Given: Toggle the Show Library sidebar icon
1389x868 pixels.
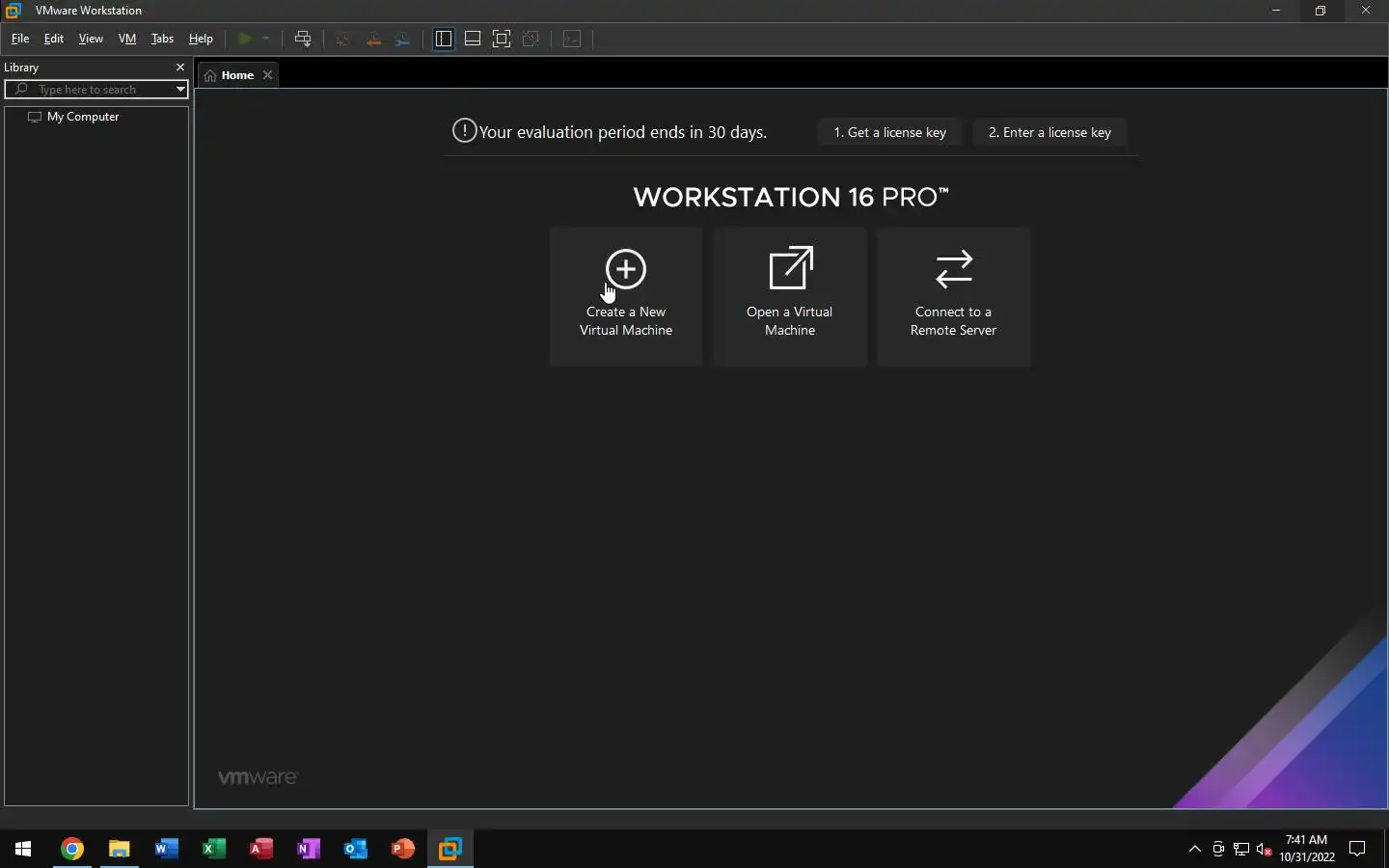Looking at the screenshot, I should (444, 39).
